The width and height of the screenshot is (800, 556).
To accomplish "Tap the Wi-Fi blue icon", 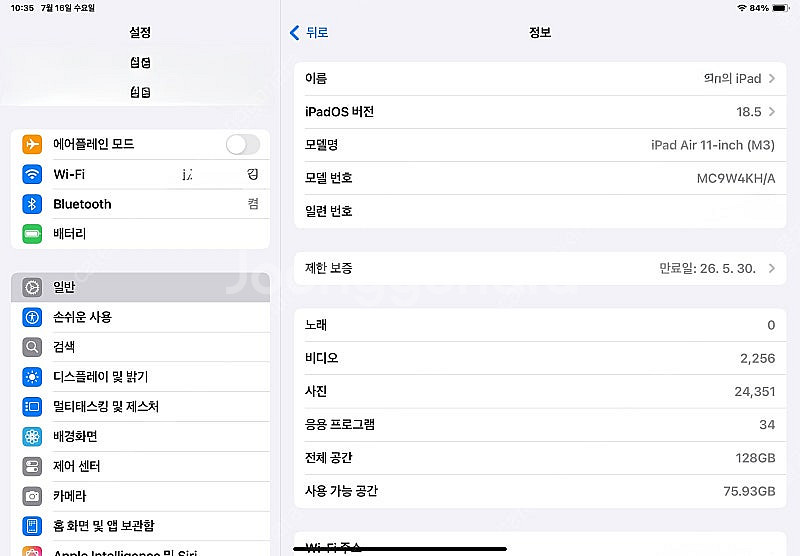I will tap(32, 174).
